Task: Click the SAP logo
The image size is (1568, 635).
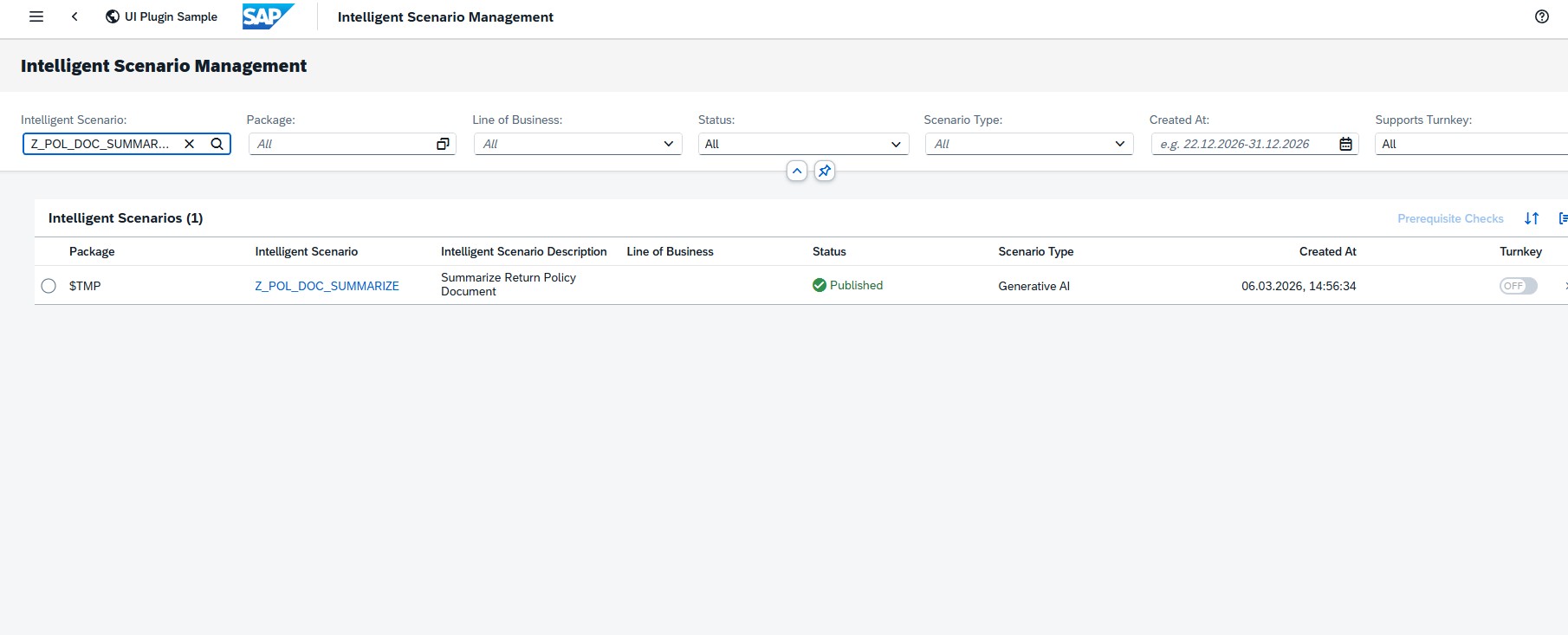Action: (x=268, y=16)
